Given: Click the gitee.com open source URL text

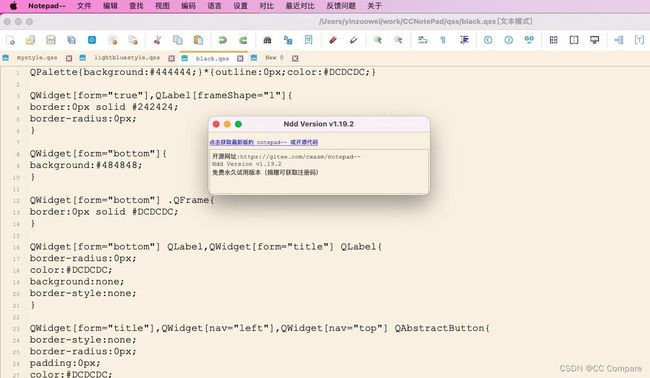Looking at the screenshot, I should tap(300, 157).
